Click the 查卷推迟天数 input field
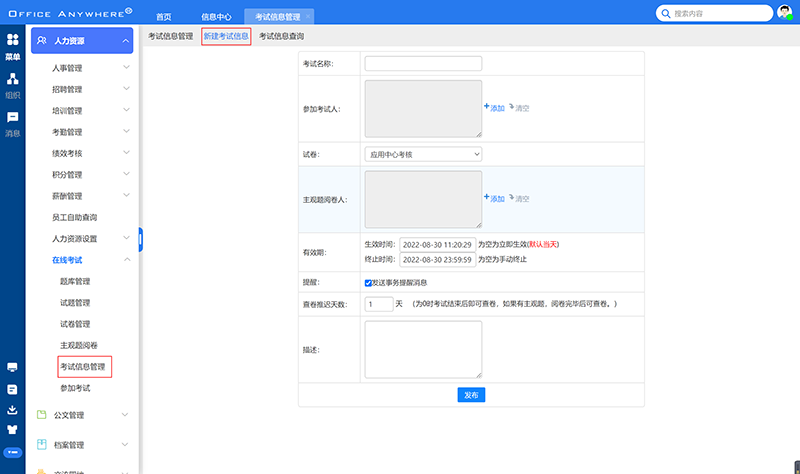Image resolution: width=800 pixels, height=474 pixels. pyautogui.click(x=379, y=304)
